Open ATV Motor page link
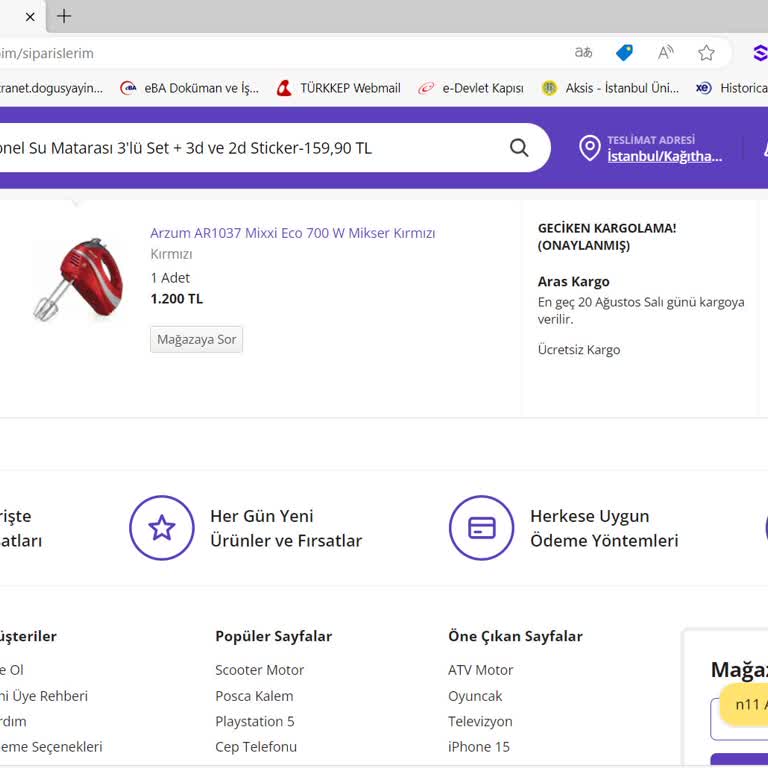 click(x=480, y=670)
